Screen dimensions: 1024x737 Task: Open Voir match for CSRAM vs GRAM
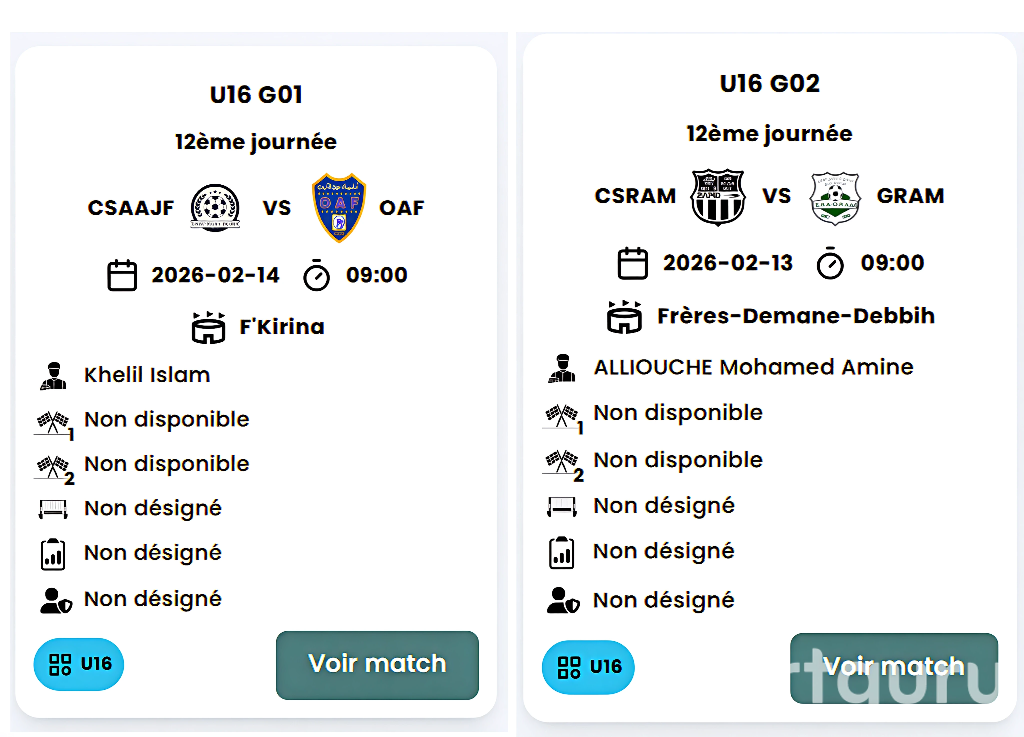pyautogui.click(x=893, y=667)
